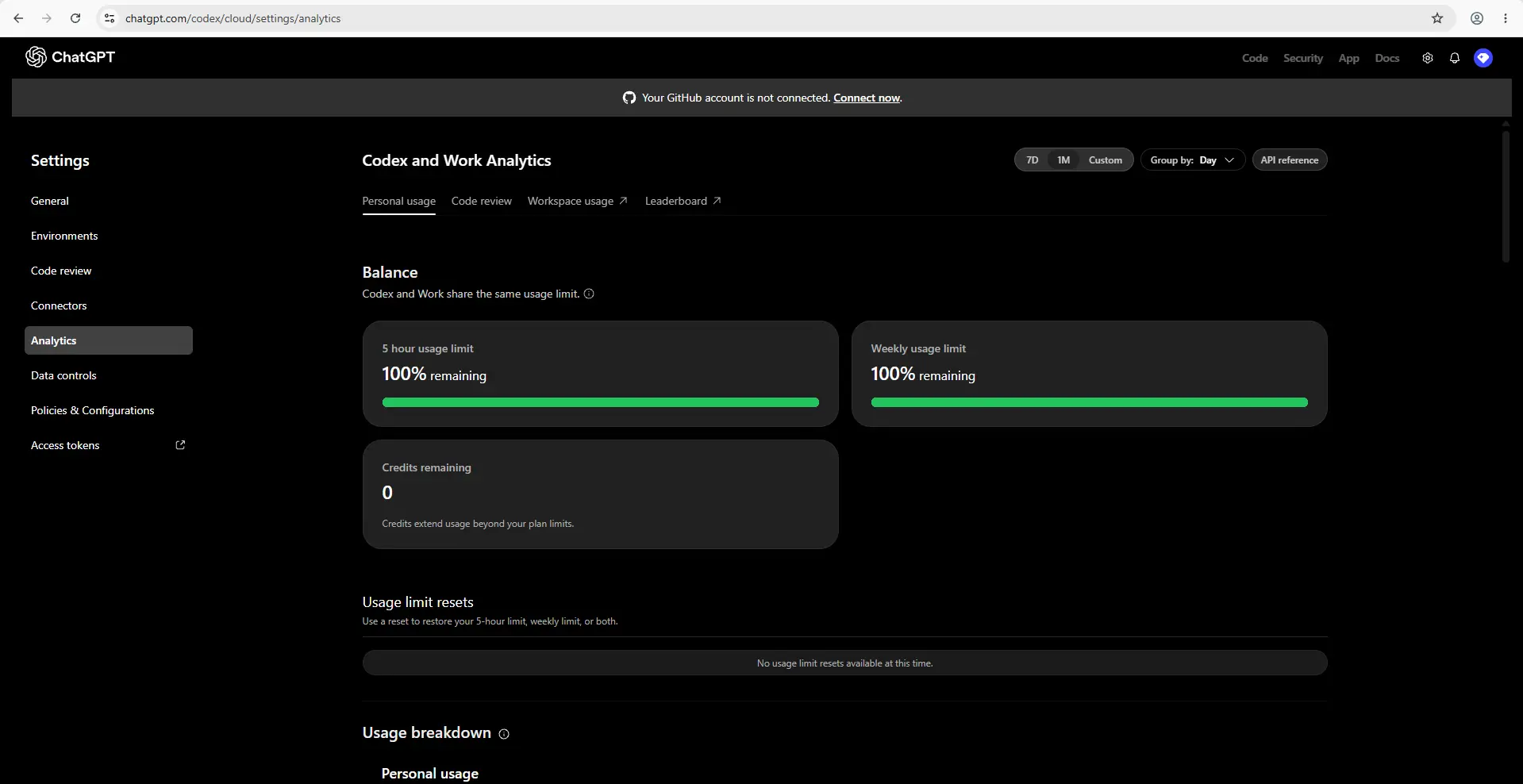Open Connectors settings in sidebar
Screen dimensions: 1523x784
click(x=109, y=306)
